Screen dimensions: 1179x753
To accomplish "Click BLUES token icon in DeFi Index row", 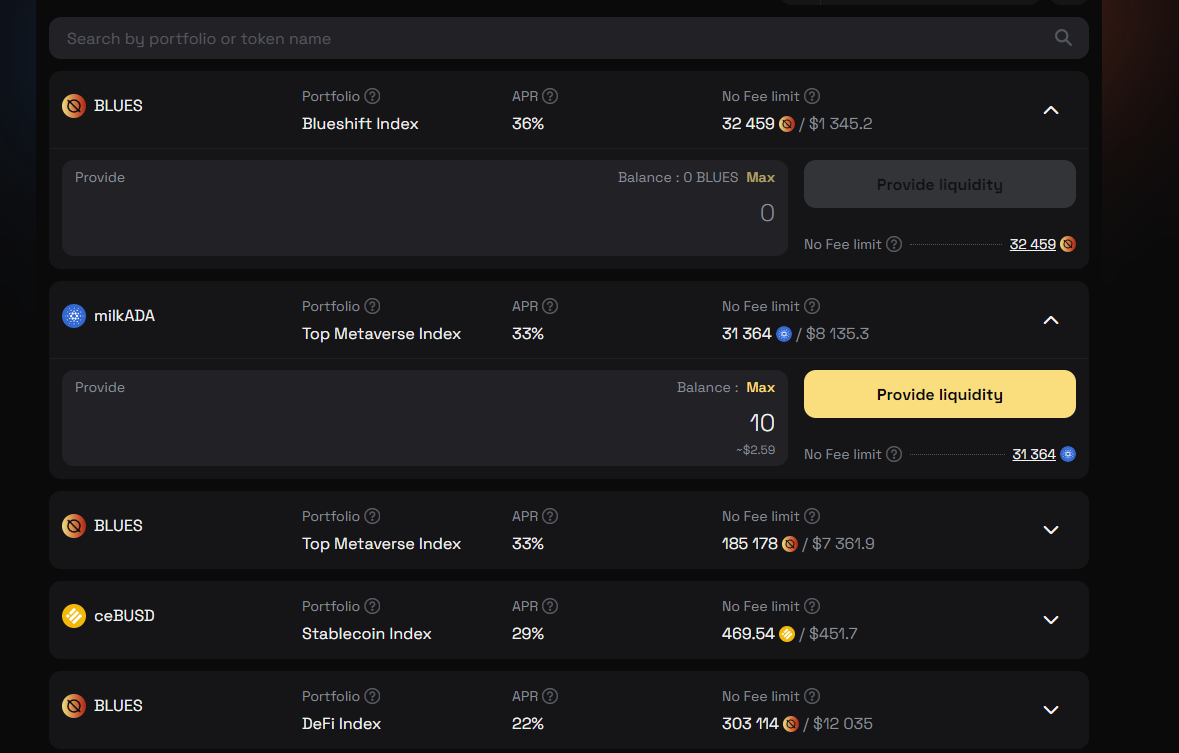I will pos(74,706).
